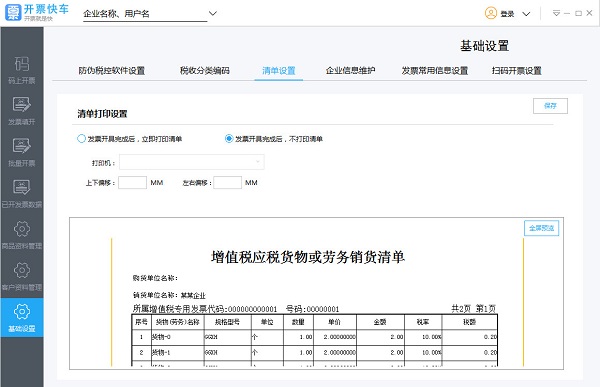
Task: Click the 单价 column header
Action: click(x=334, y=322)
